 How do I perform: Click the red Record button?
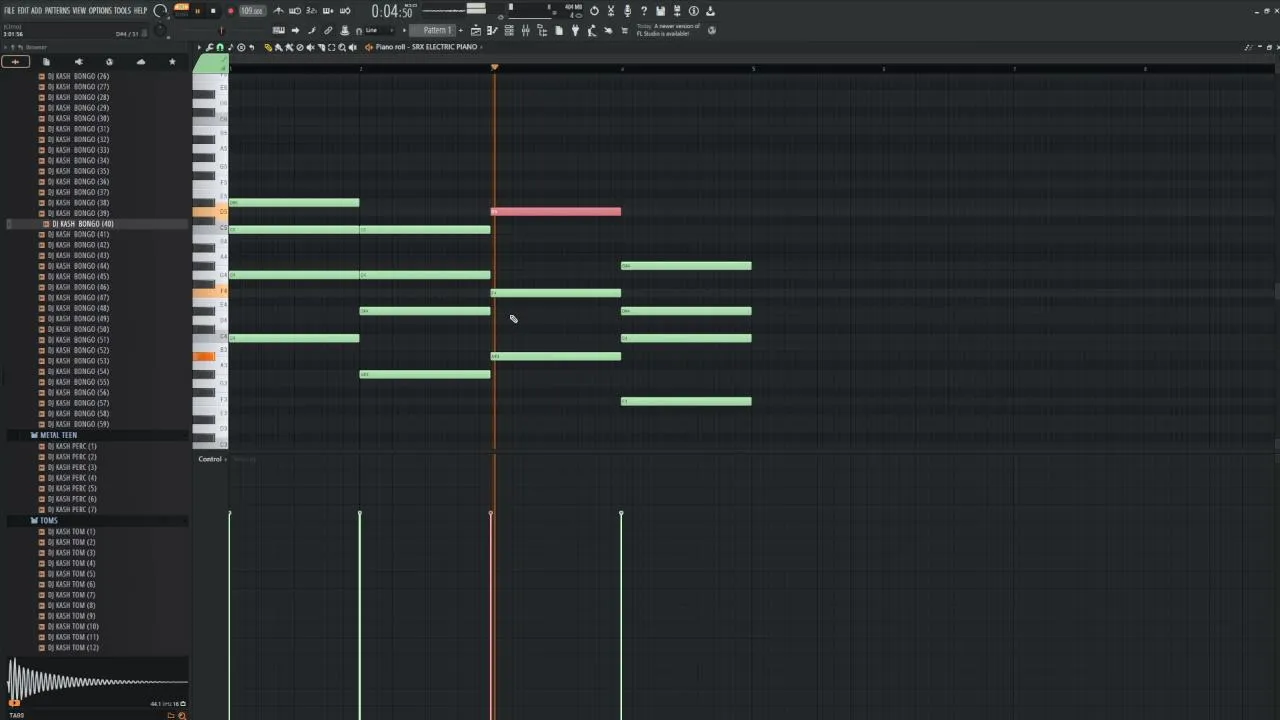(x=230, y=11)
